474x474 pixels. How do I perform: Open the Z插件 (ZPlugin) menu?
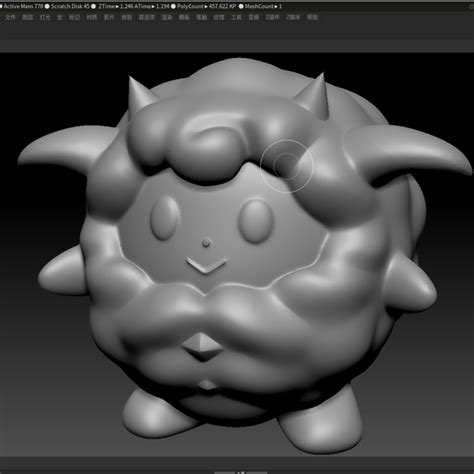pos(272,17)
